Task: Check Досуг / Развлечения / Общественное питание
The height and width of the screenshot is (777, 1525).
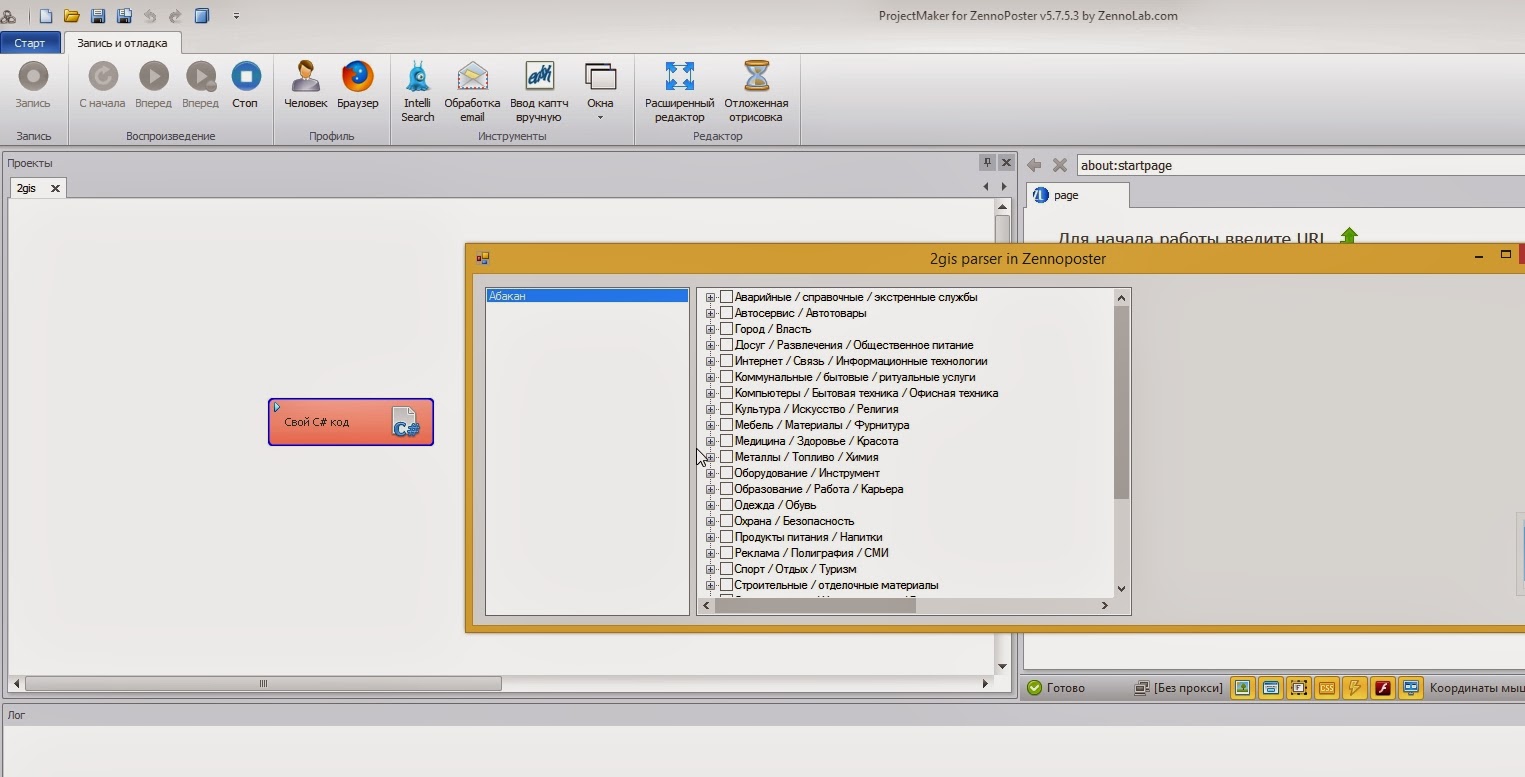Action: coord(727,345)
